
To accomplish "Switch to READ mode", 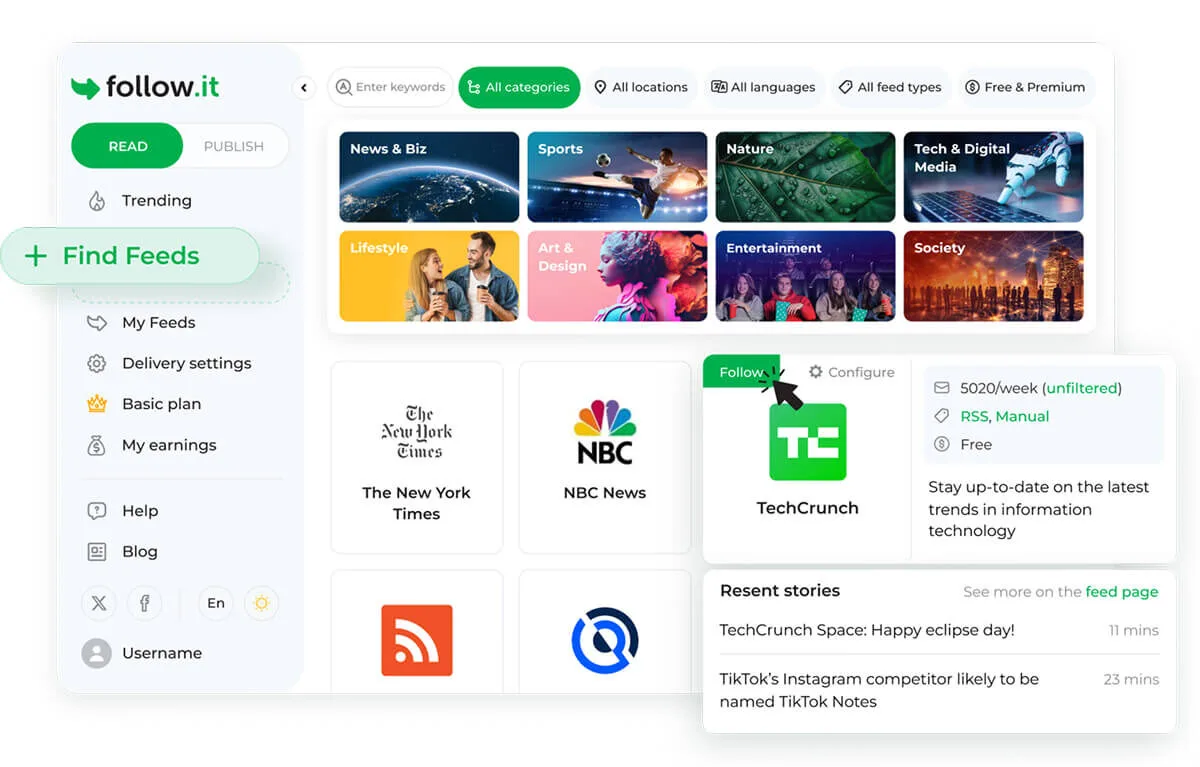I will point(127,146).
